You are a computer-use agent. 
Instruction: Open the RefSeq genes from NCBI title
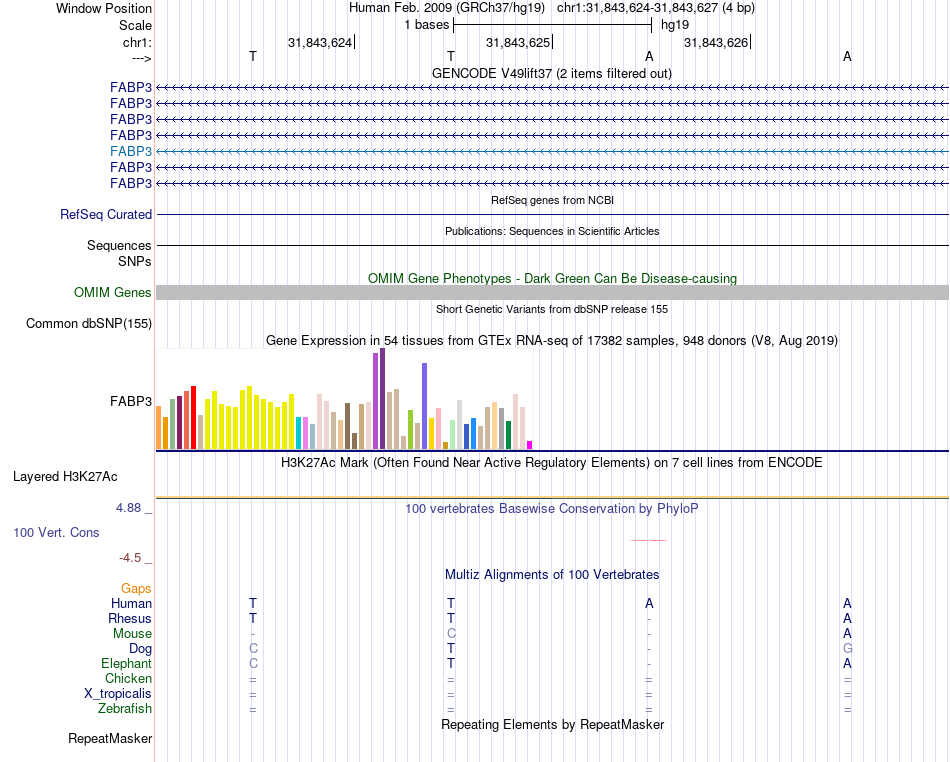point(552,200)
